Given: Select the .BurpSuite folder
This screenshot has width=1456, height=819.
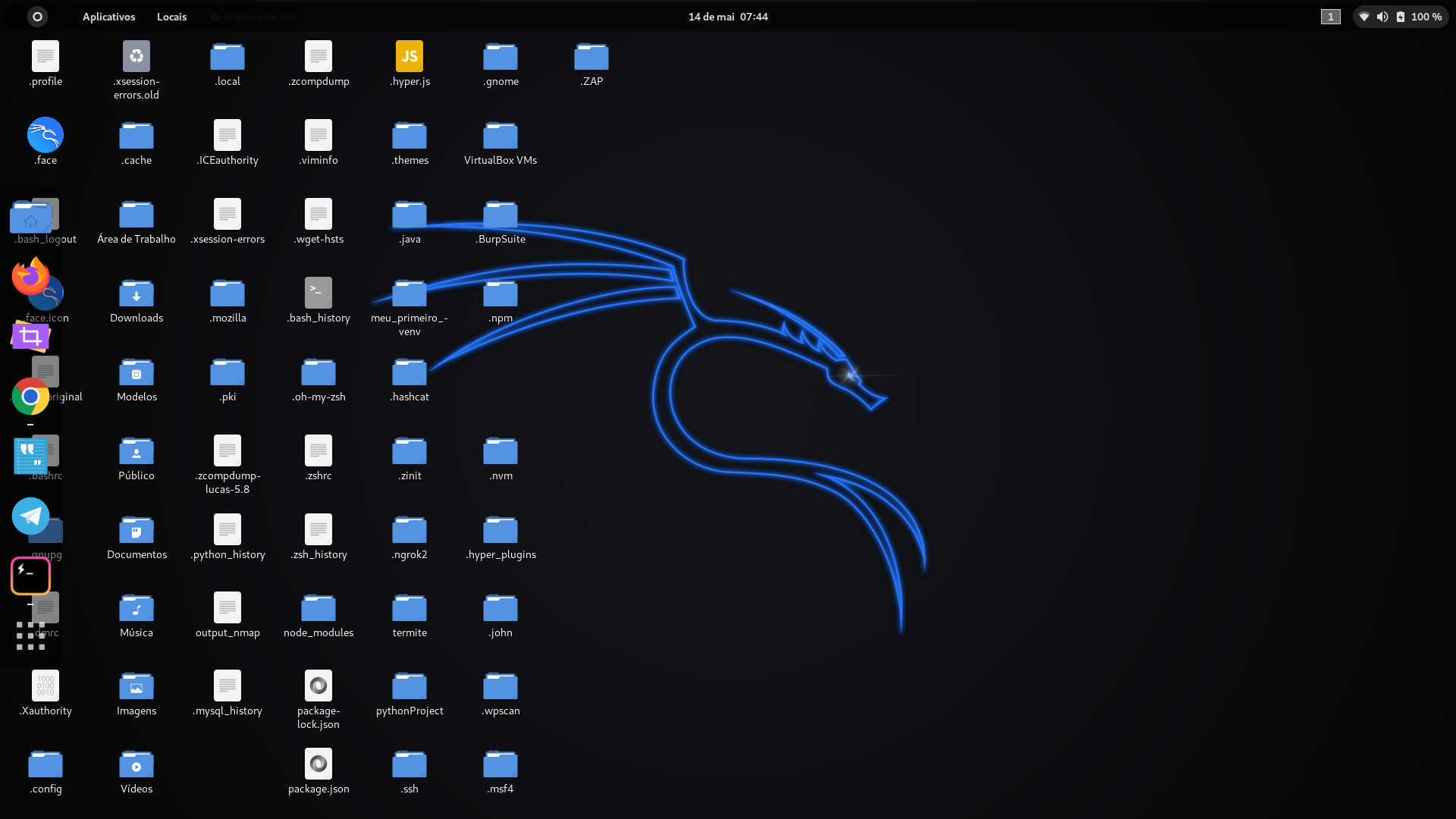Looking at the screenshot, I should tap(500, 214).
